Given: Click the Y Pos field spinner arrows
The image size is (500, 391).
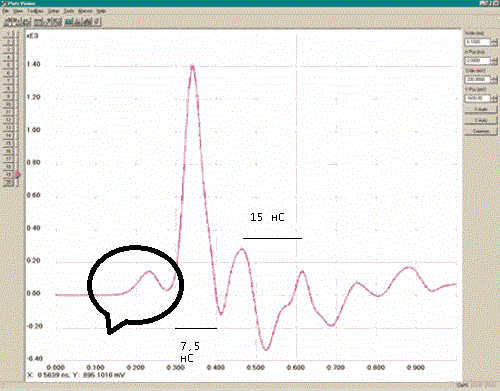Looking at the screenshot, I should (494, 98).
